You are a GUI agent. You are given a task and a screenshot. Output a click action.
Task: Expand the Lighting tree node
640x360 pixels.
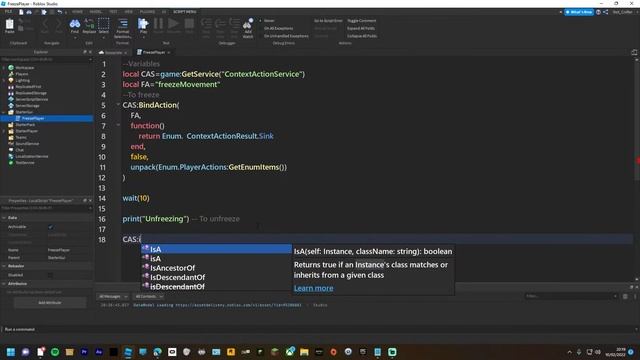click(x=4, y=80)
